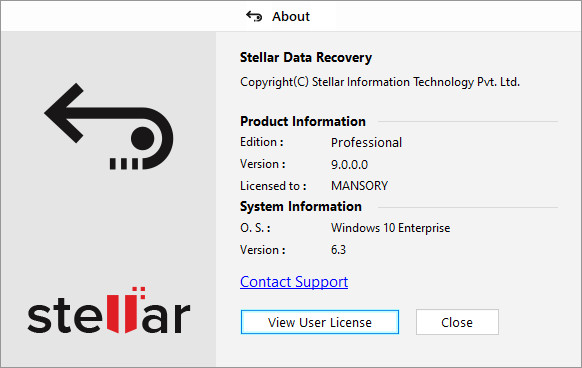The image size is (582, 368).
Task: Click the 'System Information' section heading
Action: [x=300, y=206]
